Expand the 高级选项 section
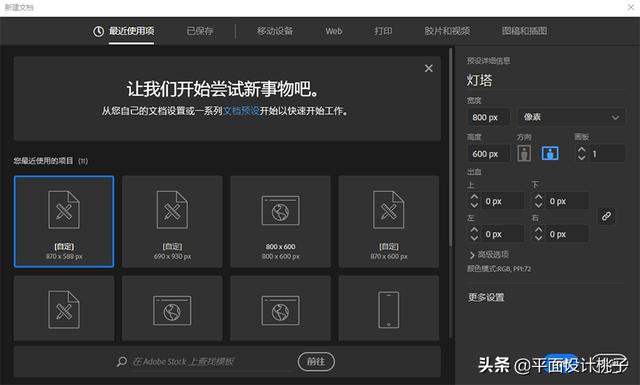 489,255
